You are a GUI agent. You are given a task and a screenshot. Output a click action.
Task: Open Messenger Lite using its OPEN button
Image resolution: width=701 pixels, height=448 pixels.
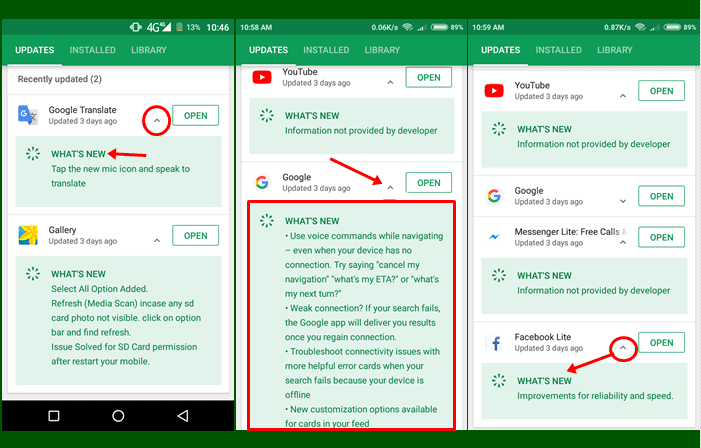pyautogui.click(x=661, y=237)
